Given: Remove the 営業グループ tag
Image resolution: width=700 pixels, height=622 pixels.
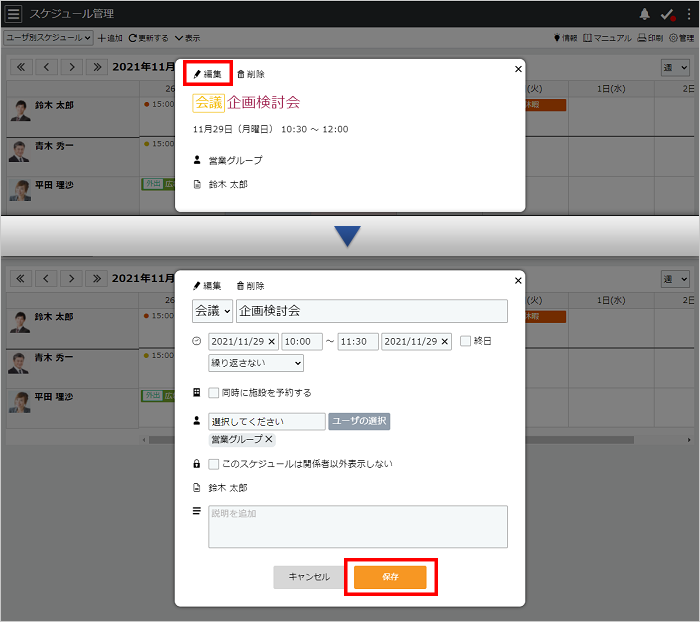Looking at the screenshot, I should tap(269, 439).
